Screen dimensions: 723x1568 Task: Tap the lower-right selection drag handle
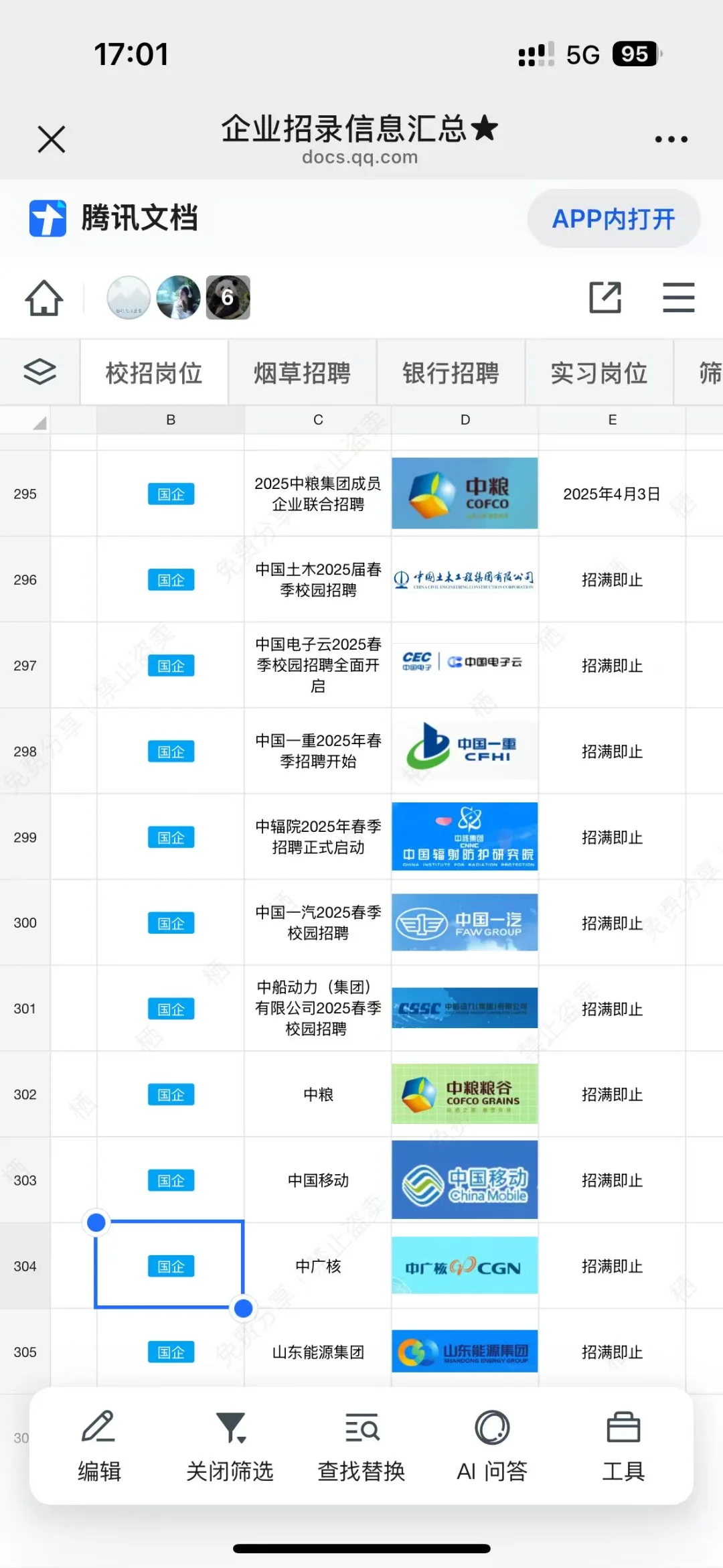(x=244, y=1308)
